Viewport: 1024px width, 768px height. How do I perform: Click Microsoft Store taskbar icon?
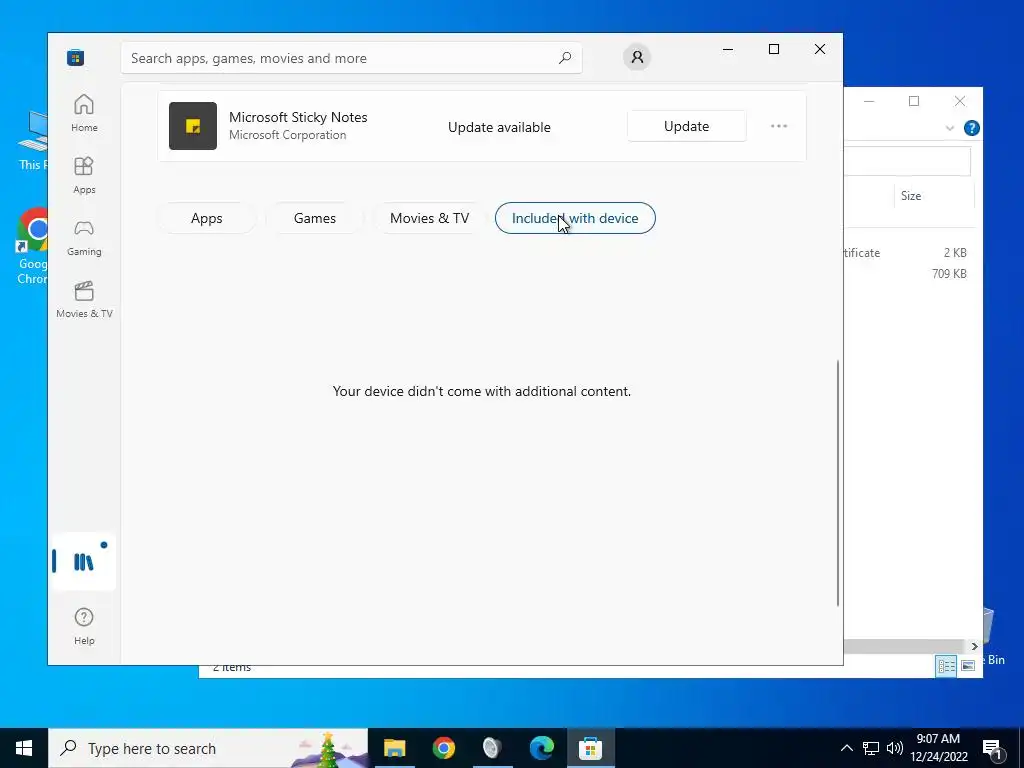(x=590, y=748)
